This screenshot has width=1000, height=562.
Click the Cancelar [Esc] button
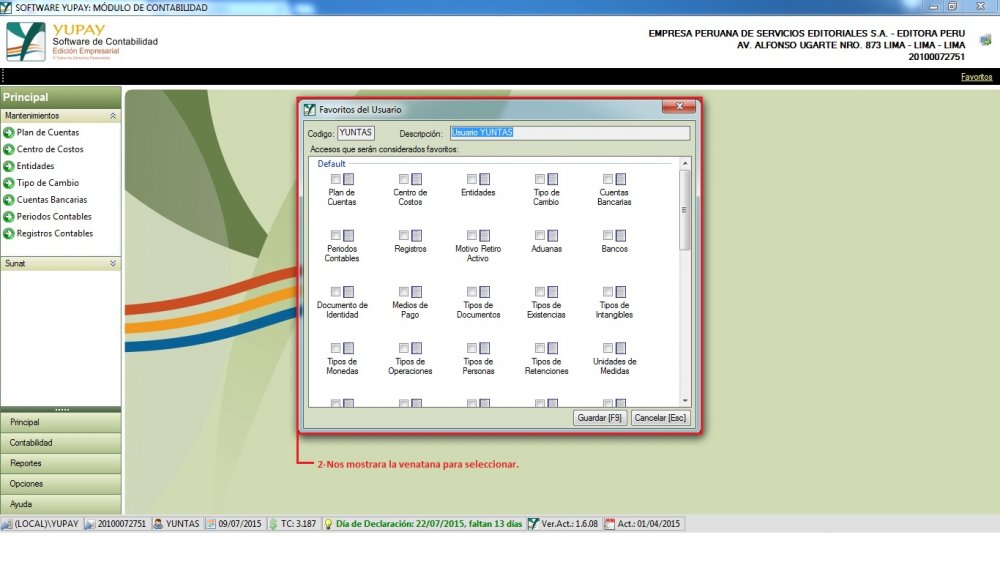pyautogui.click(x=660, y=418)
